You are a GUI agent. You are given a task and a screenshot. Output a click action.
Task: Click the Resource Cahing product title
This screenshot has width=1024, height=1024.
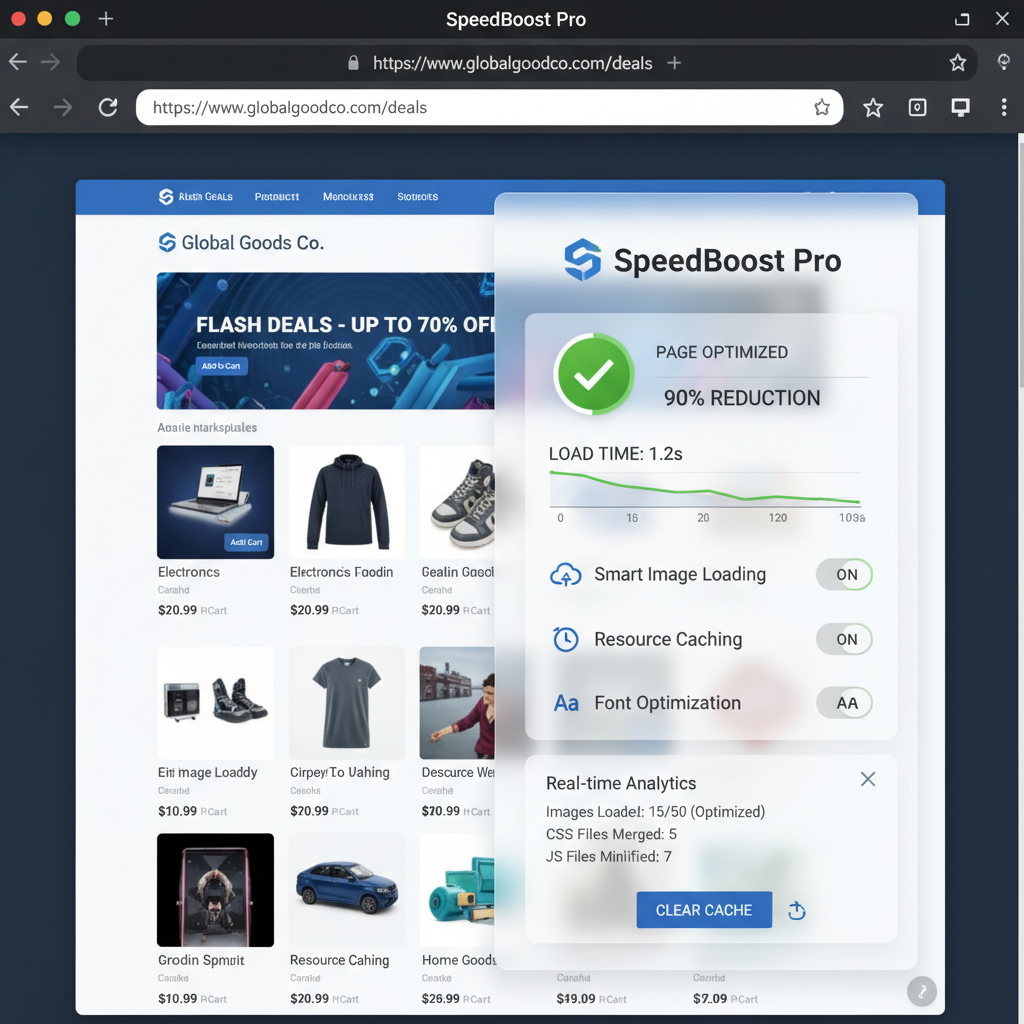pos(340,960)
